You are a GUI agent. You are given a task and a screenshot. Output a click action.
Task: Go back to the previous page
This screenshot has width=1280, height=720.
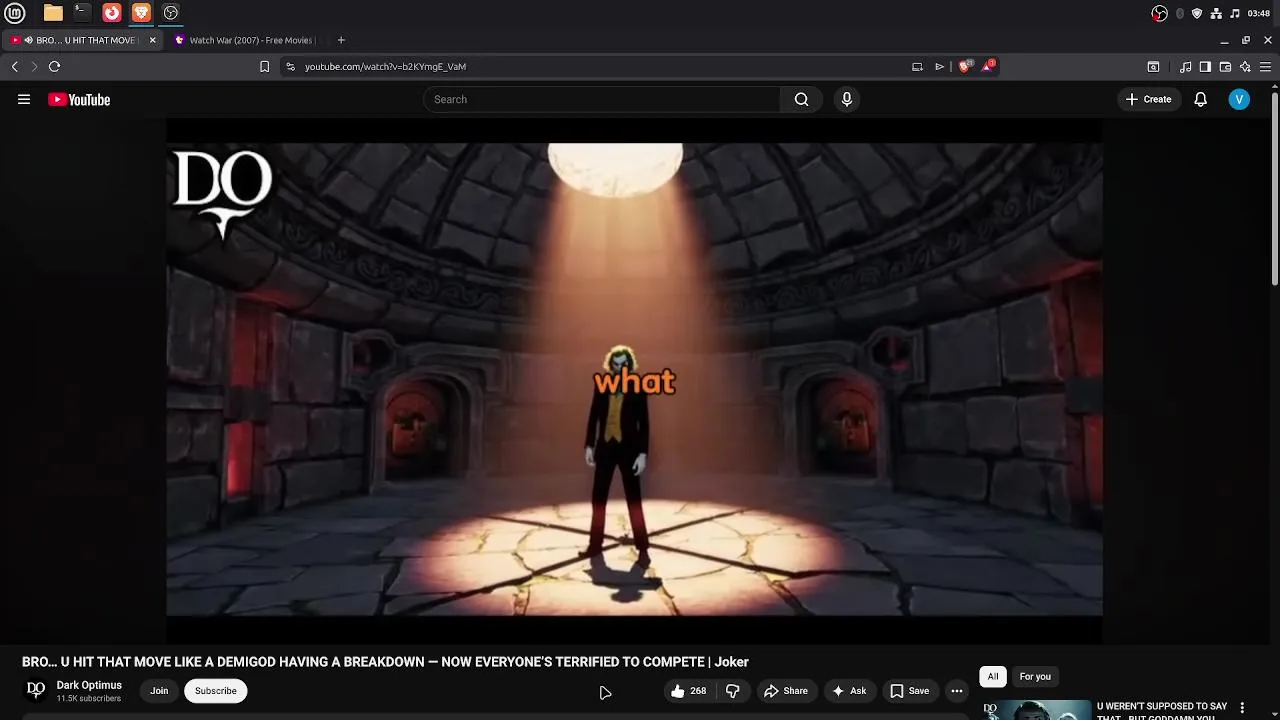coord(14,66)
